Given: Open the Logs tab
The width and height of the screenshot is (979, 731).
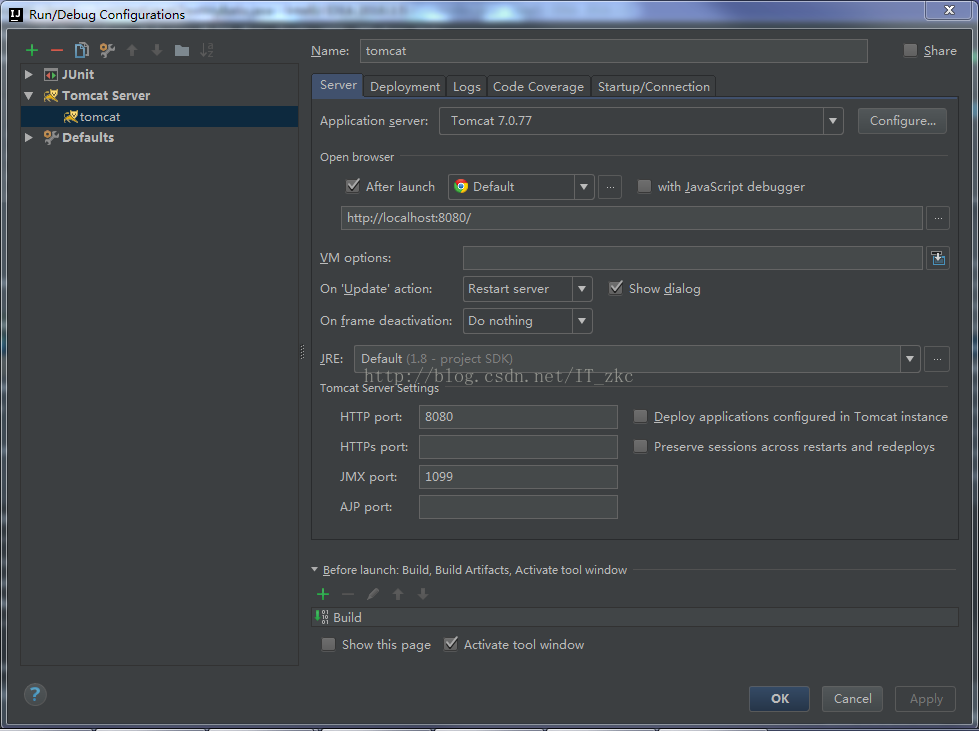Looking at the screenshot, I should click(466, 87).
